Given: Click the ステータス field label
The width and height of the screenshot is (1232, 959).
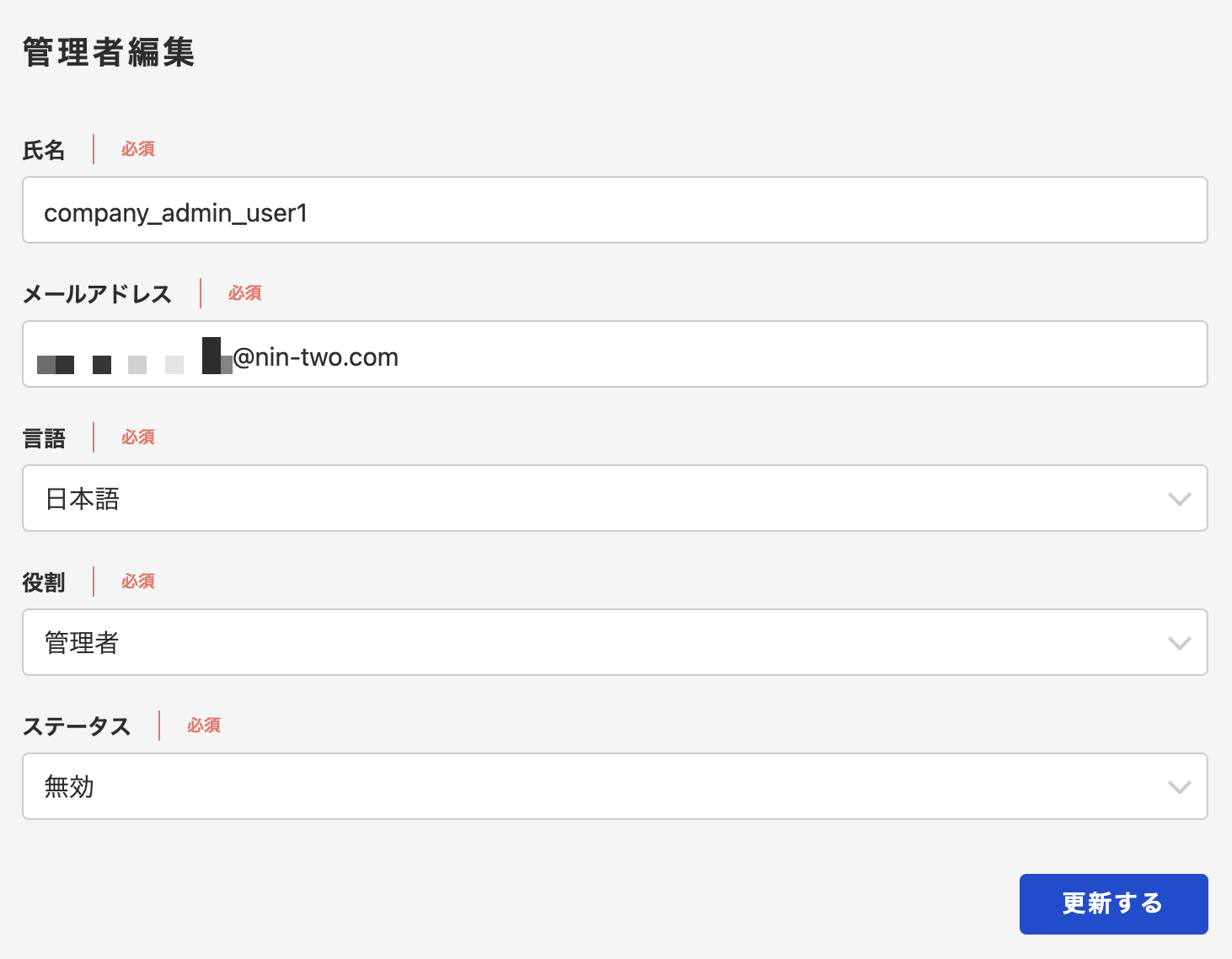Looking at the screenshot, I should click(77, 726).
